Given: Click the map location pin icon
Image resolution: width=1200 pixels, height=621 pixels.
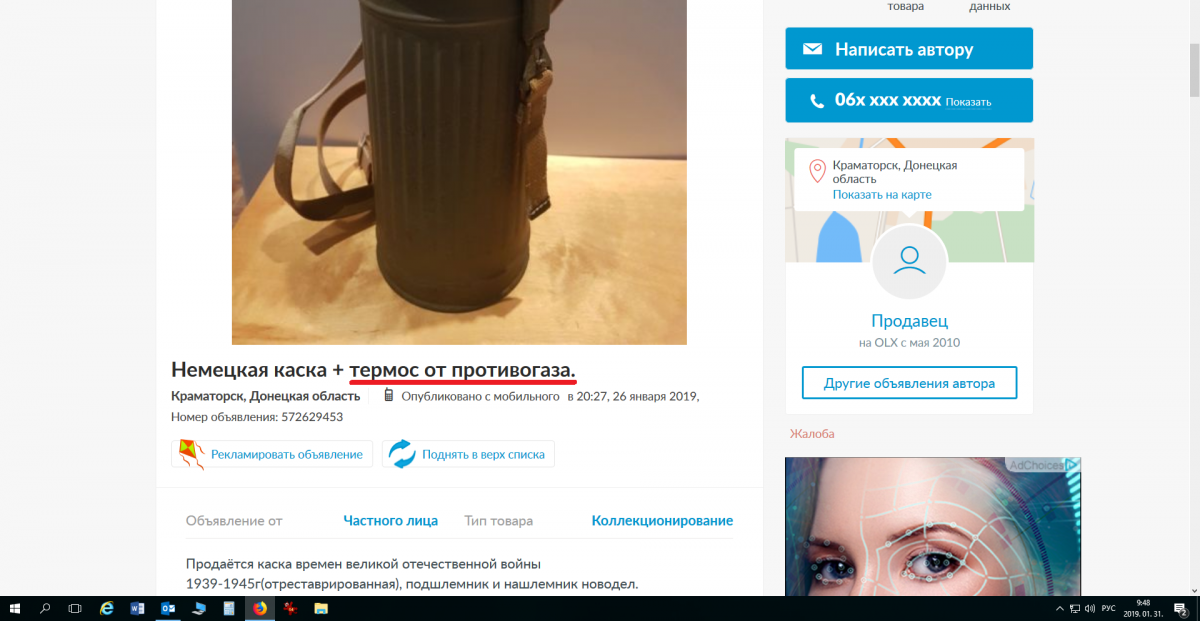Looking at the screenshot, I should 817,171.
